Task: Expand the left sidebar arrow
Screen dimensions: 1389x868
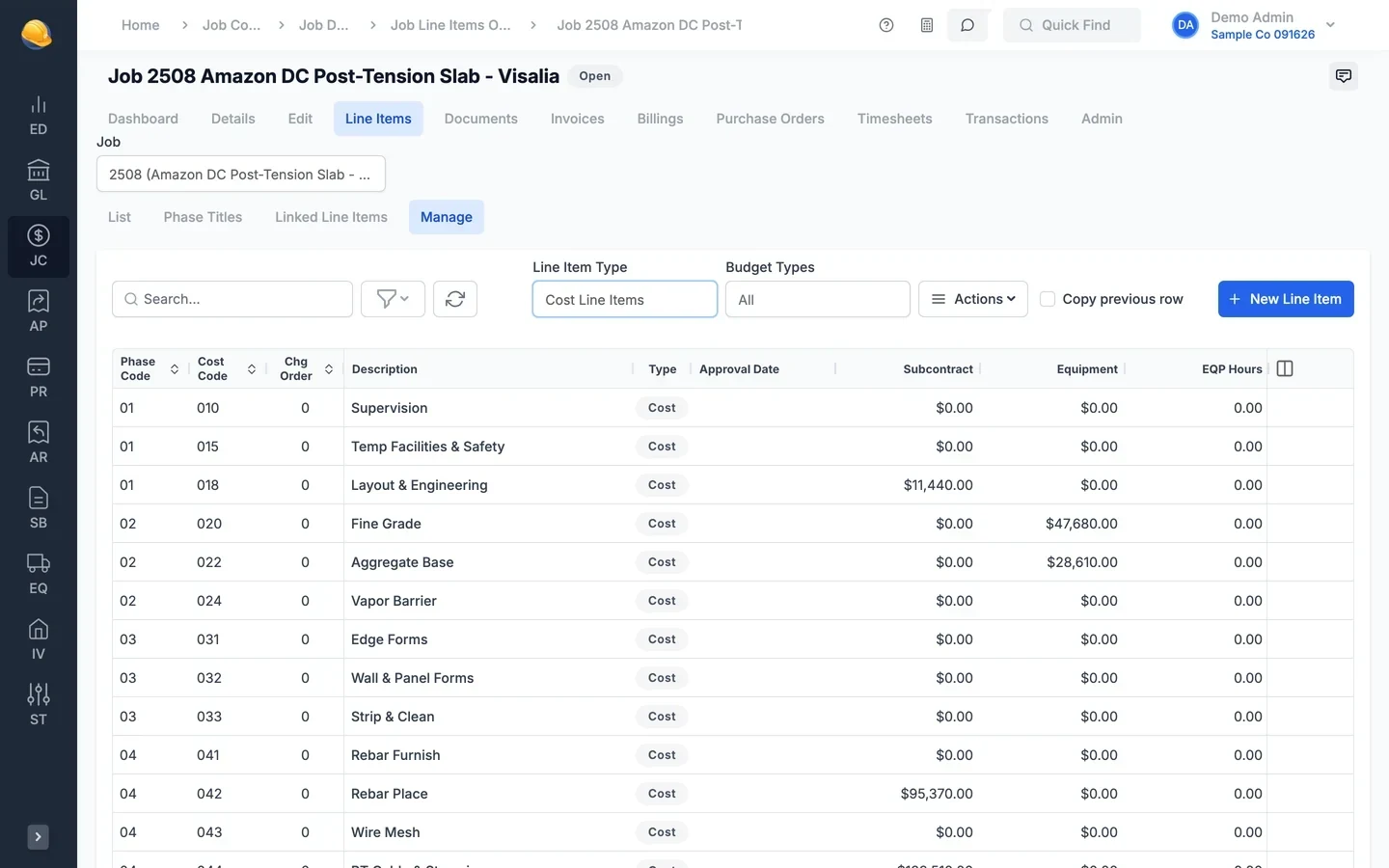Action: click(x=38, y=837)
